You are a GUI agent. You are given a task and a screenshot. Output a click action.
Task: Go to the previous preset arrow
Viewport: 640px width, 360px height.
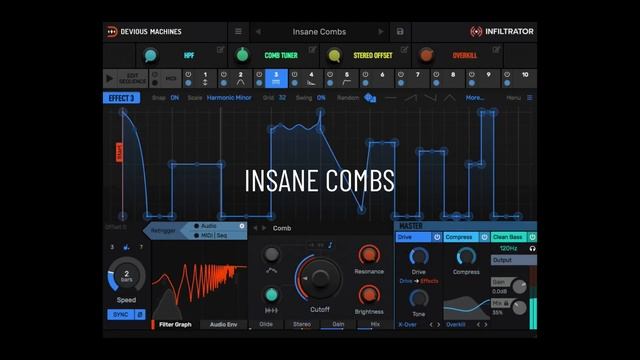(x=258, y=31)
